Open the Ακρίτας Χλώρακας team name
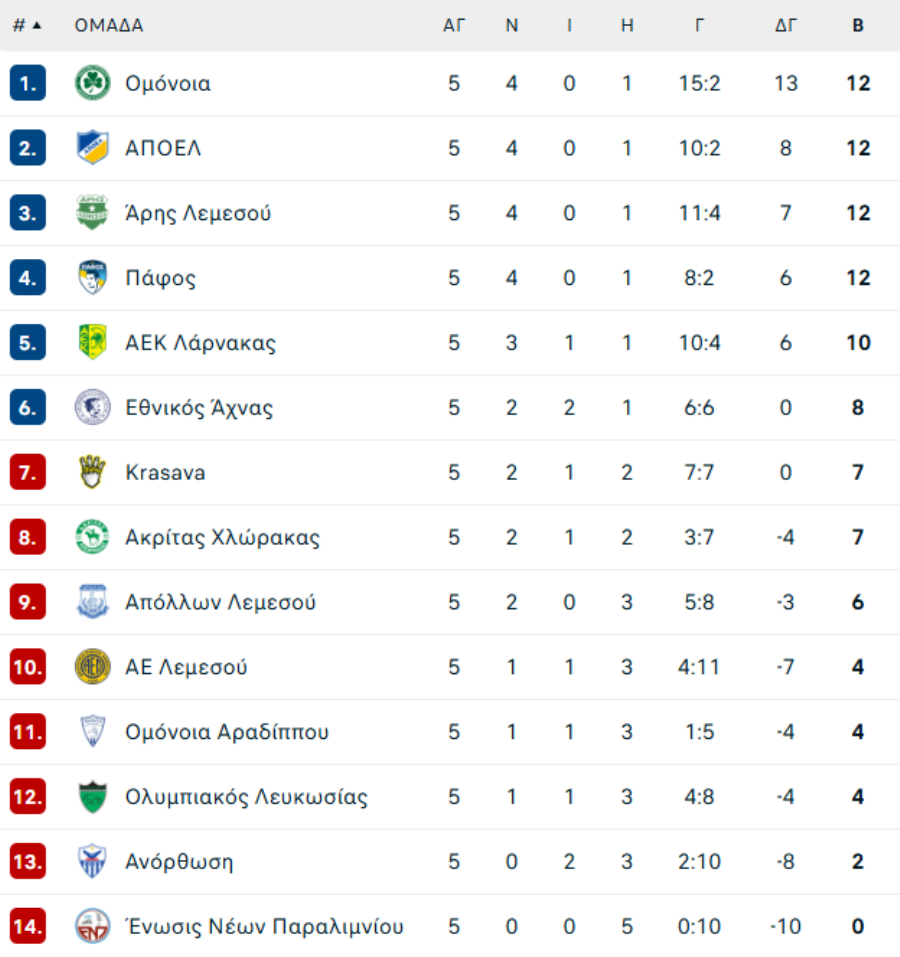The image size is (900, 957). pos(222,538)
